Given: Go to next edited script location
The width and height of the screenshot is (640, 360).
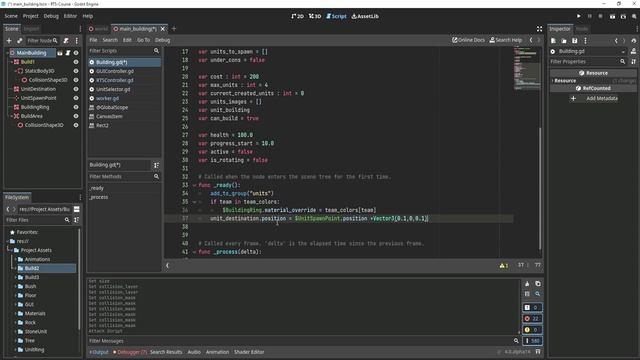Looking at the screenshot, I should click(539, 40).
